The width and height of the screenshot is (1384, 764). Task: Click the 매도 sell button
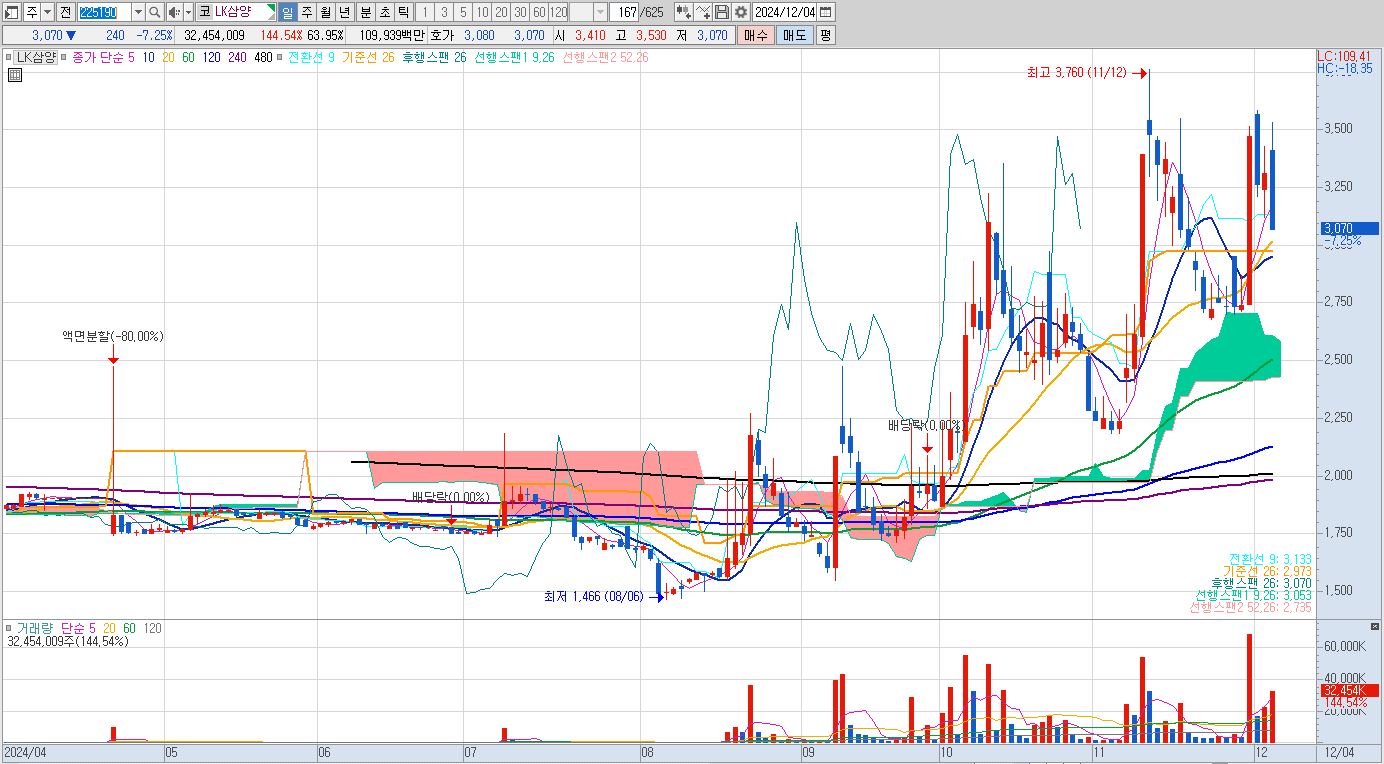[795, 35]
